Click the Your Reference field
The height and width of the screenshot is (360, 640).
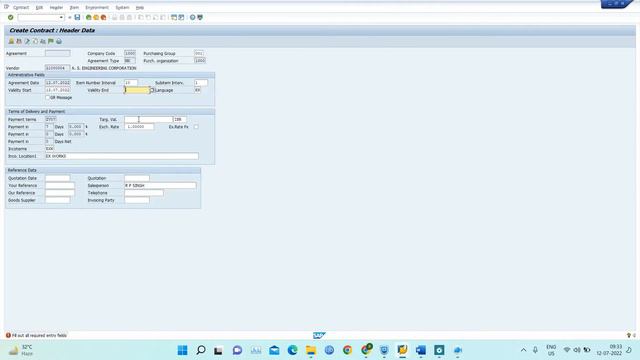60,186
